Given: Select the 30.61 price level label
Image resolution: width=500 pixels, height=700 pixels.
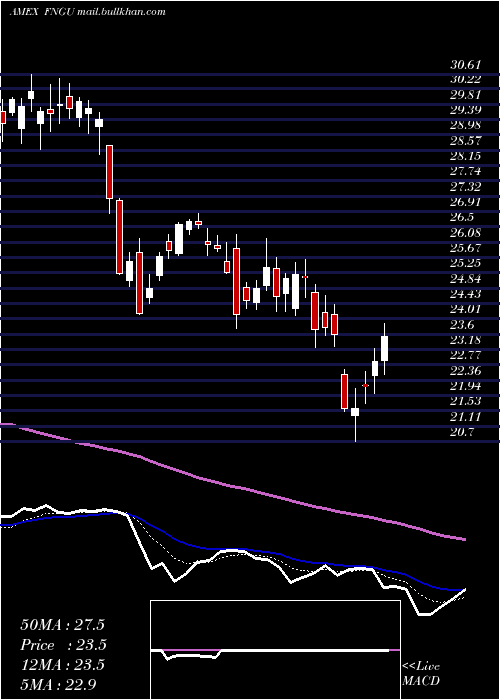Looking at the screenshot, I should 466,65.
